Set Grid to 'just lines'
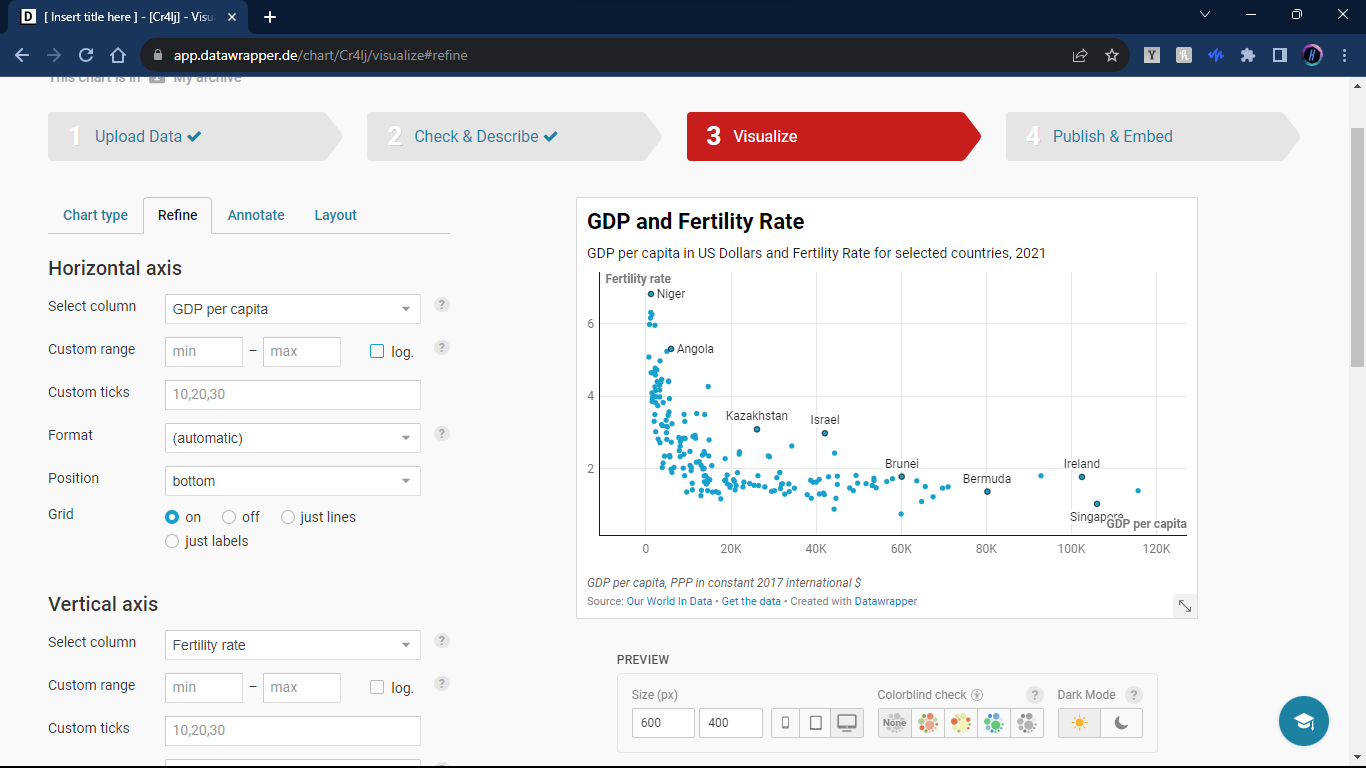1366x768 pixels. point(288,517)
